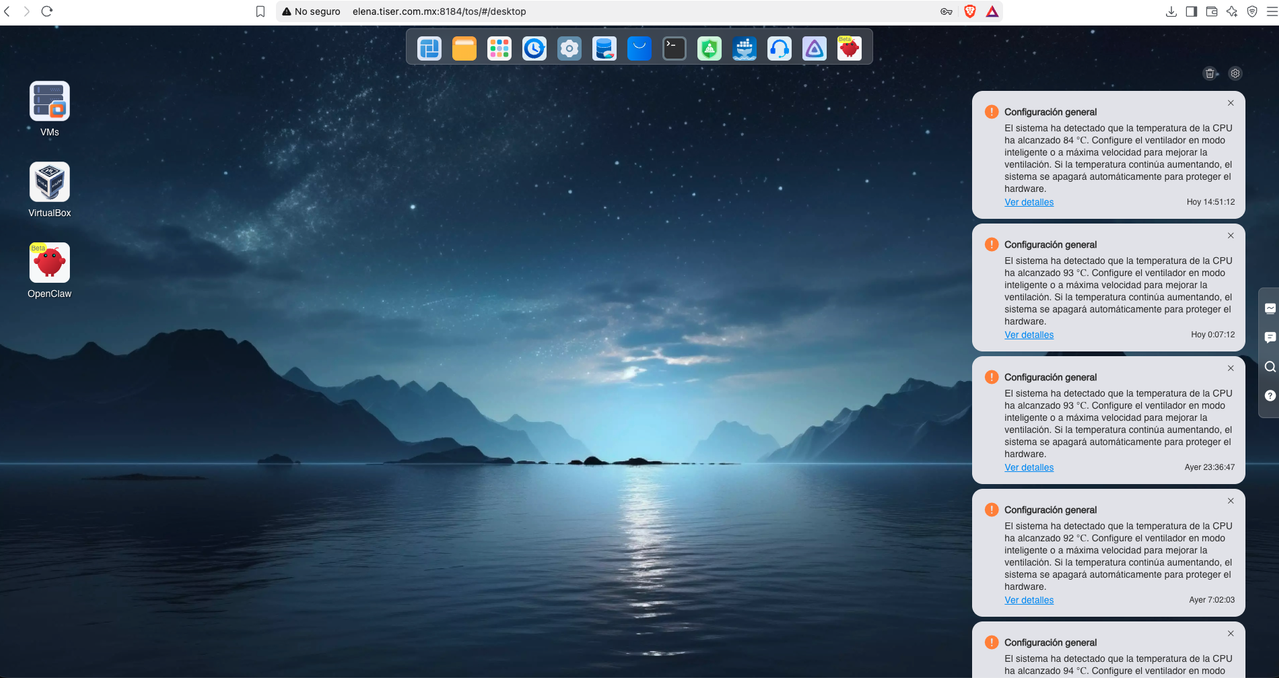The image size is (1279, 678).
Task: Open the terminal app in the dock
Action: coord(675,48)
